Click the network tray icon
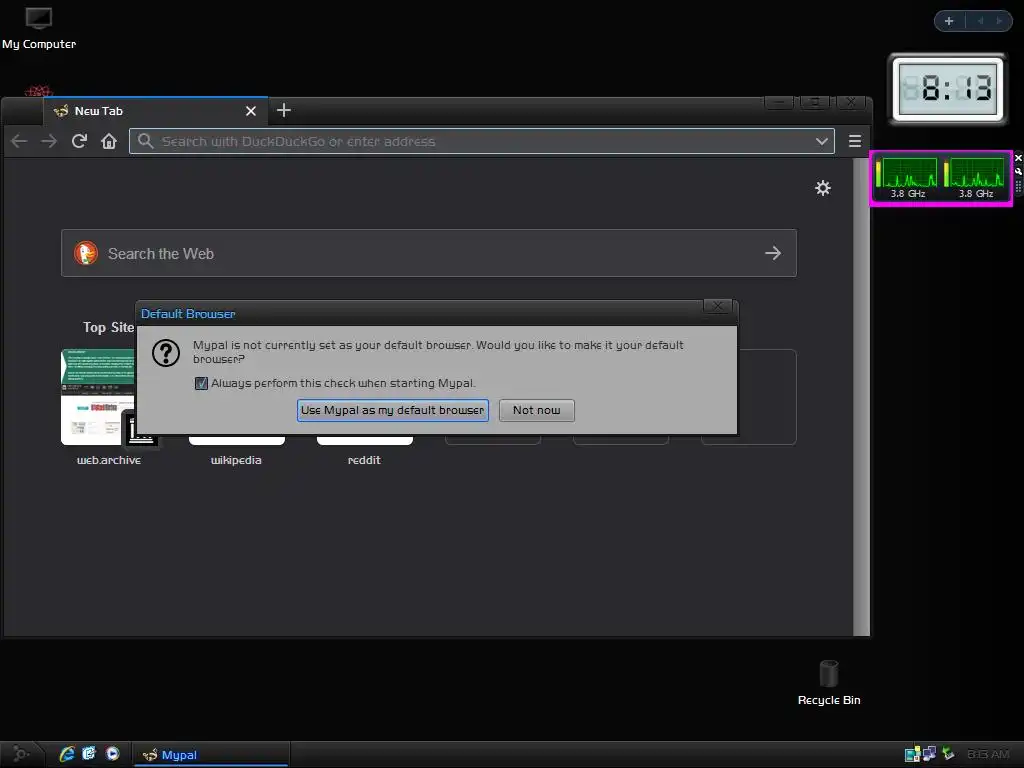Image resolution: width=1024 pixels, height=768 pixels. 929,754
